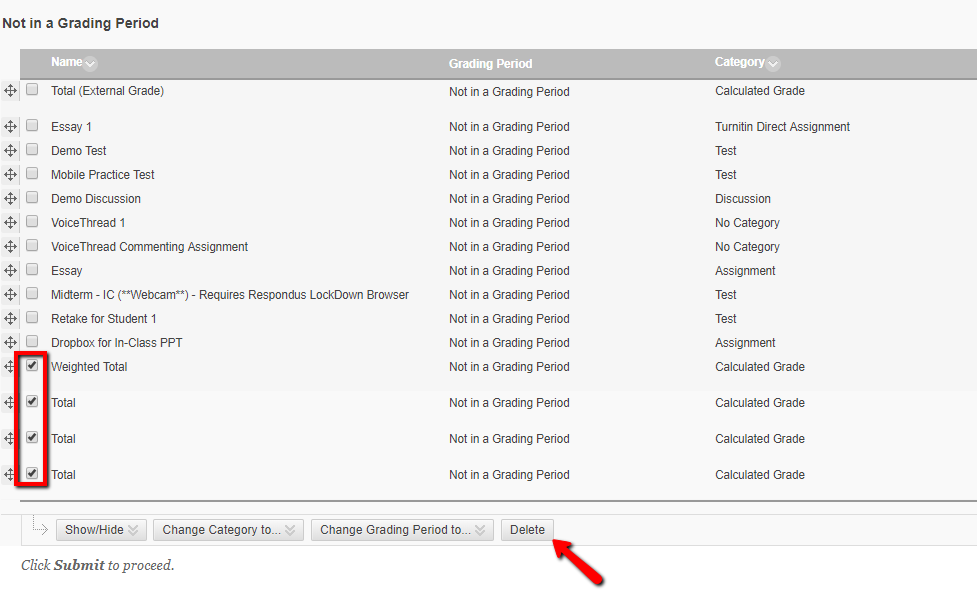Screen dimensions: 977x607
Task: Click the Delete button
Action: 527,530
